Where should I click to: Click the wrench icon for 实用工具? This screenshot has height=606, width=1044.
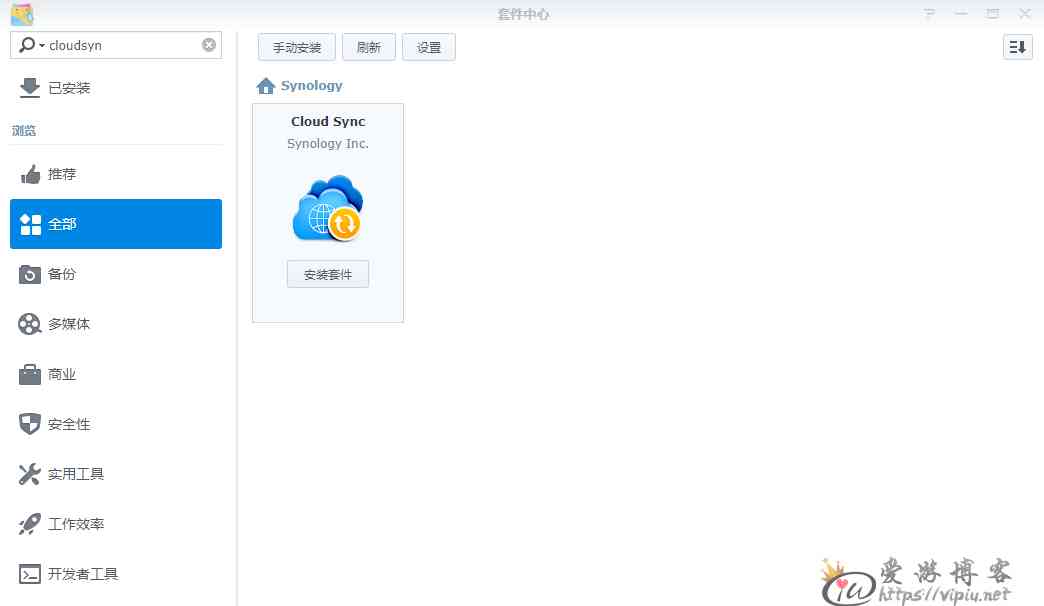click(30, 474)
